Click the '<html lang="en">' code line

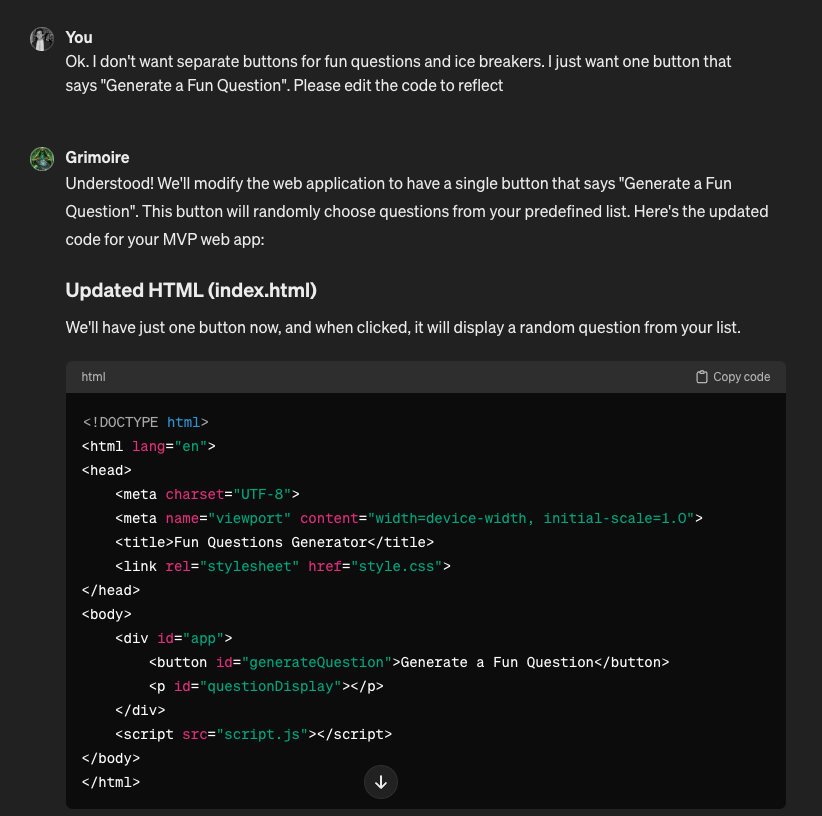pyautogui.click(x=149, y=447)
